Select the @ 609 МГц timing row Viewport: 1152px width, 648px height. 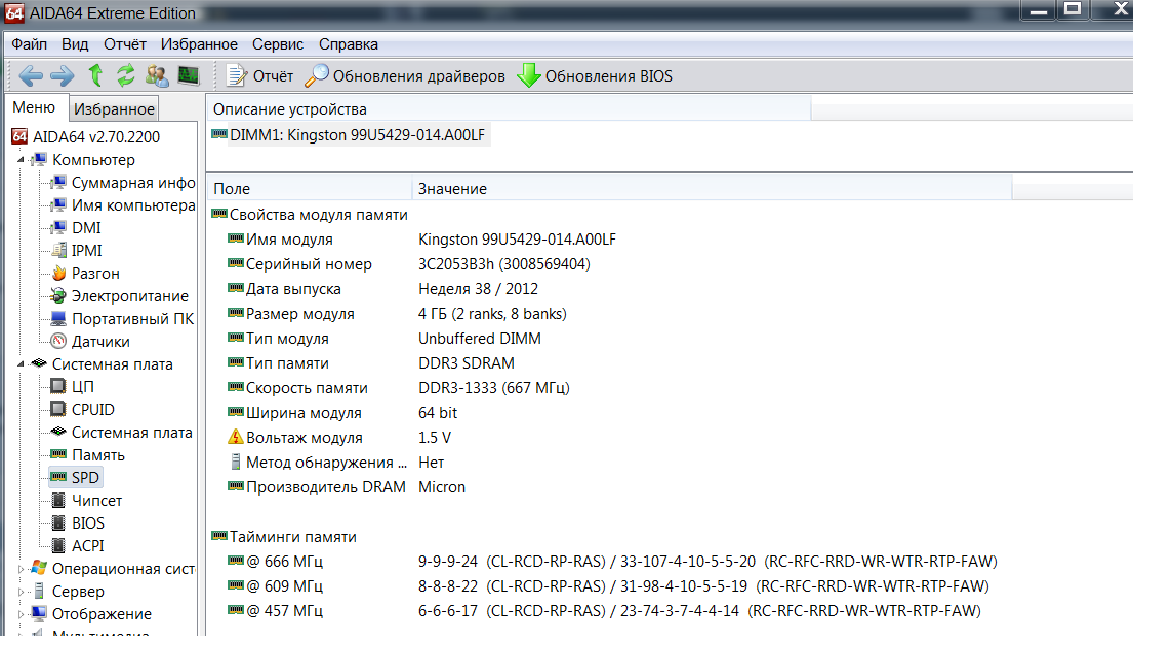click(x=608, y=586)
